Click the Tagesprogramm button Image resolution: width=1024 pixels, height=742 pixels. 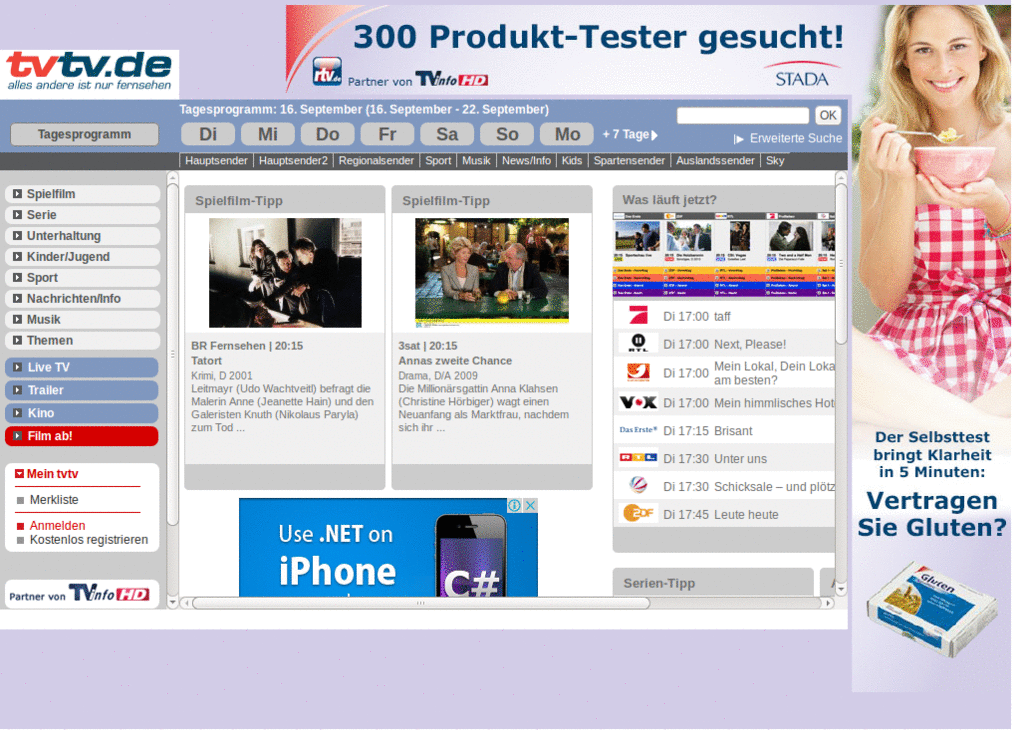point(84,135)
